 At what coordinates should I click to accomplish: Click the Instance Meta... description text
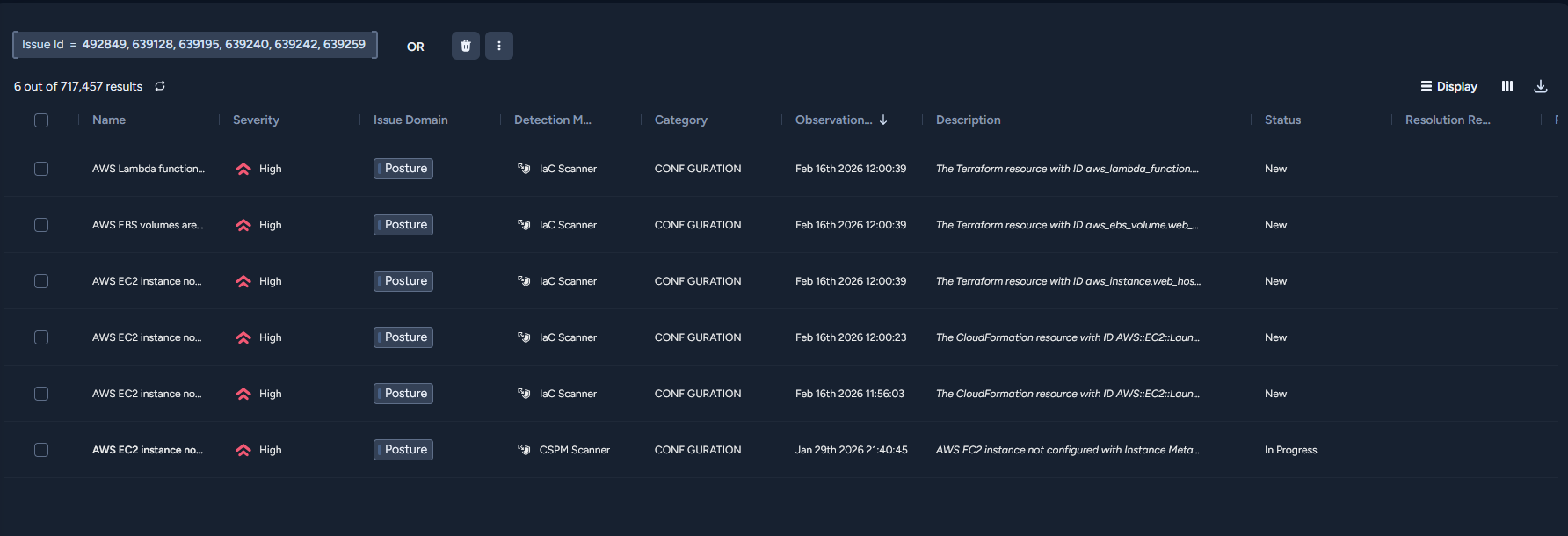click(1068, 450)
